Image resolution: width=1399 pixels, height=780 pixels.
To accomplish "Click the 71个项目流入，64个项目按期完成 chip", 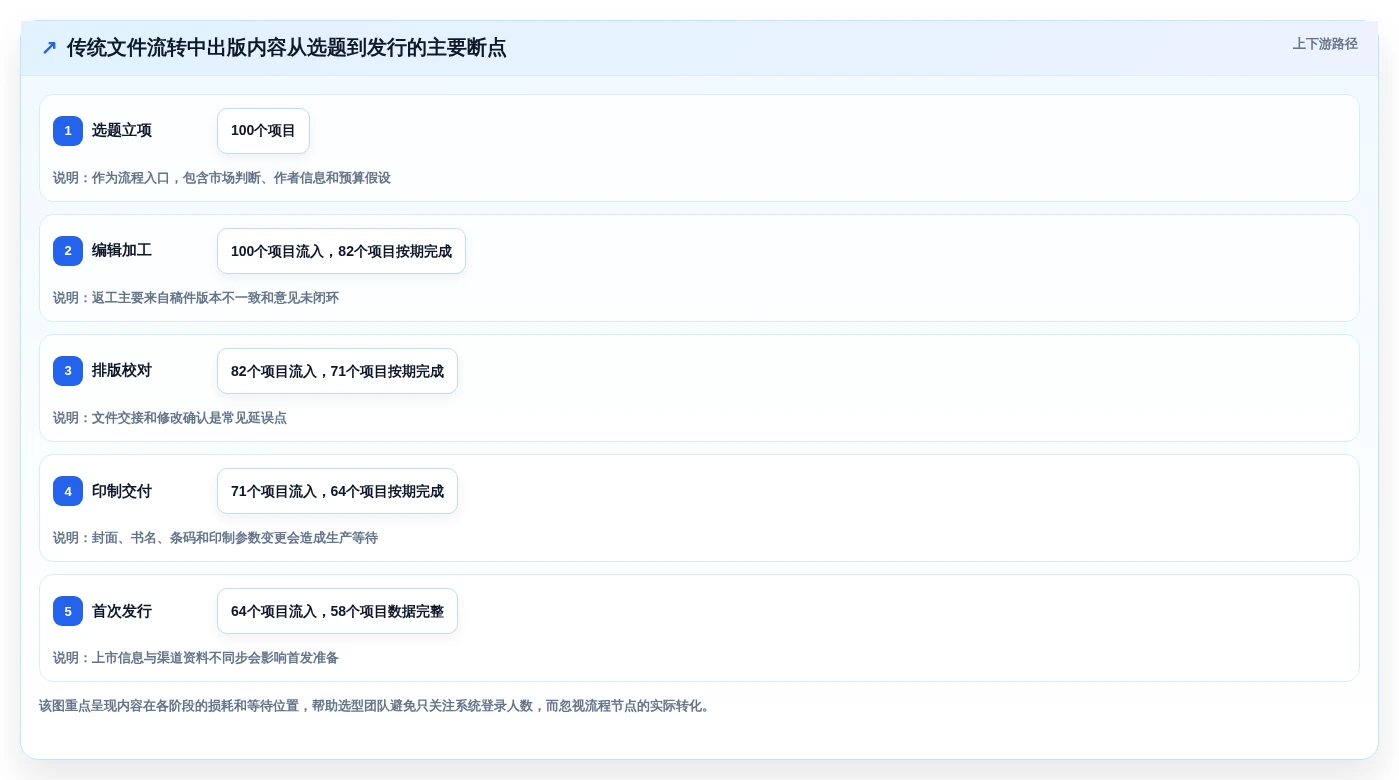I will pyautogui.click(x=337, y=491).
